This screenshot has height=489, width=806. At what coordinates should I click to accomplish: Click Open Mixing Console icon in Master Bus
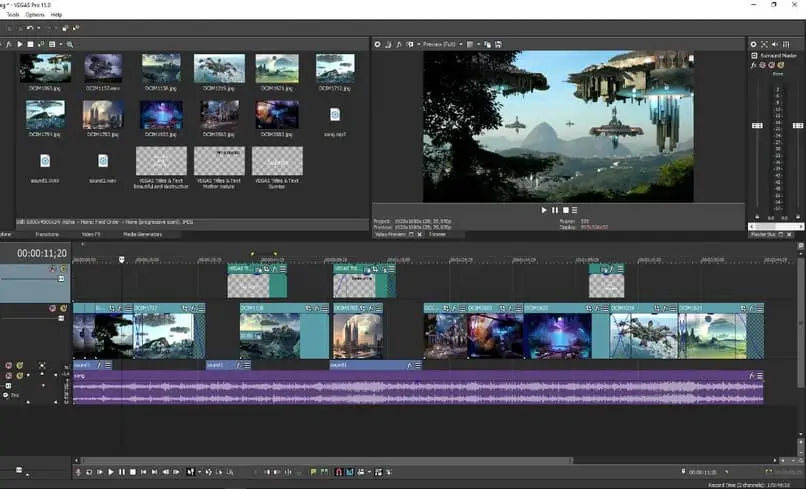pos(786,44)
